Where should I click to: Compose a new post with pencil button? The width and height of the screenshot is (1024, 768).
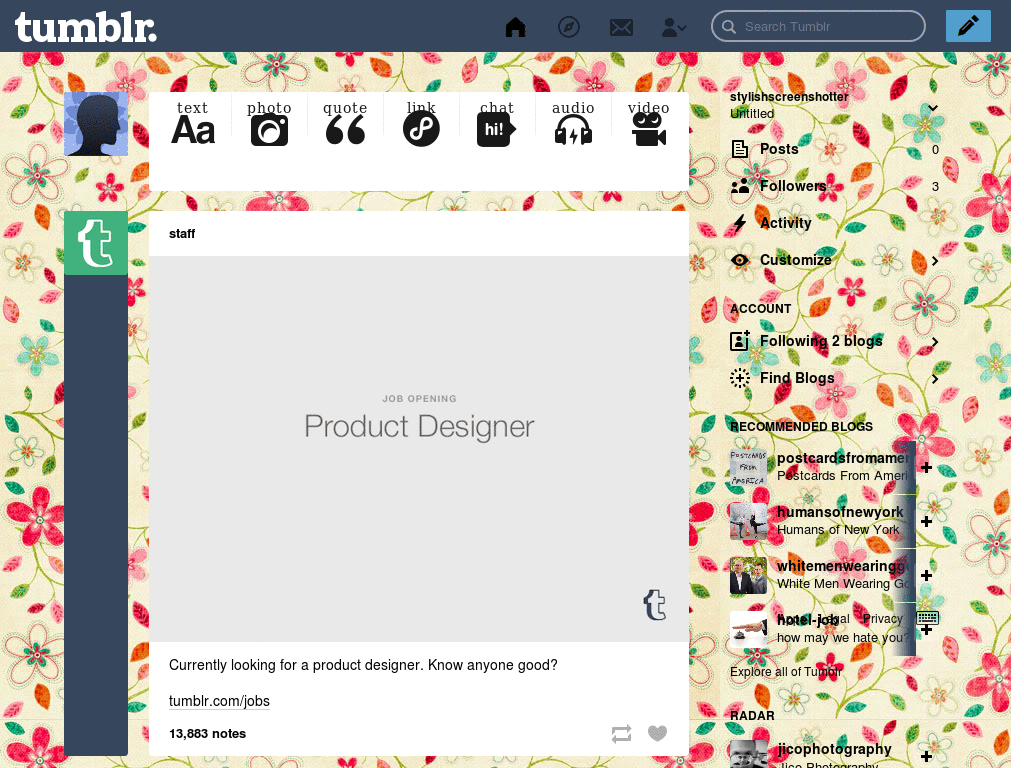tap(968, 26)
